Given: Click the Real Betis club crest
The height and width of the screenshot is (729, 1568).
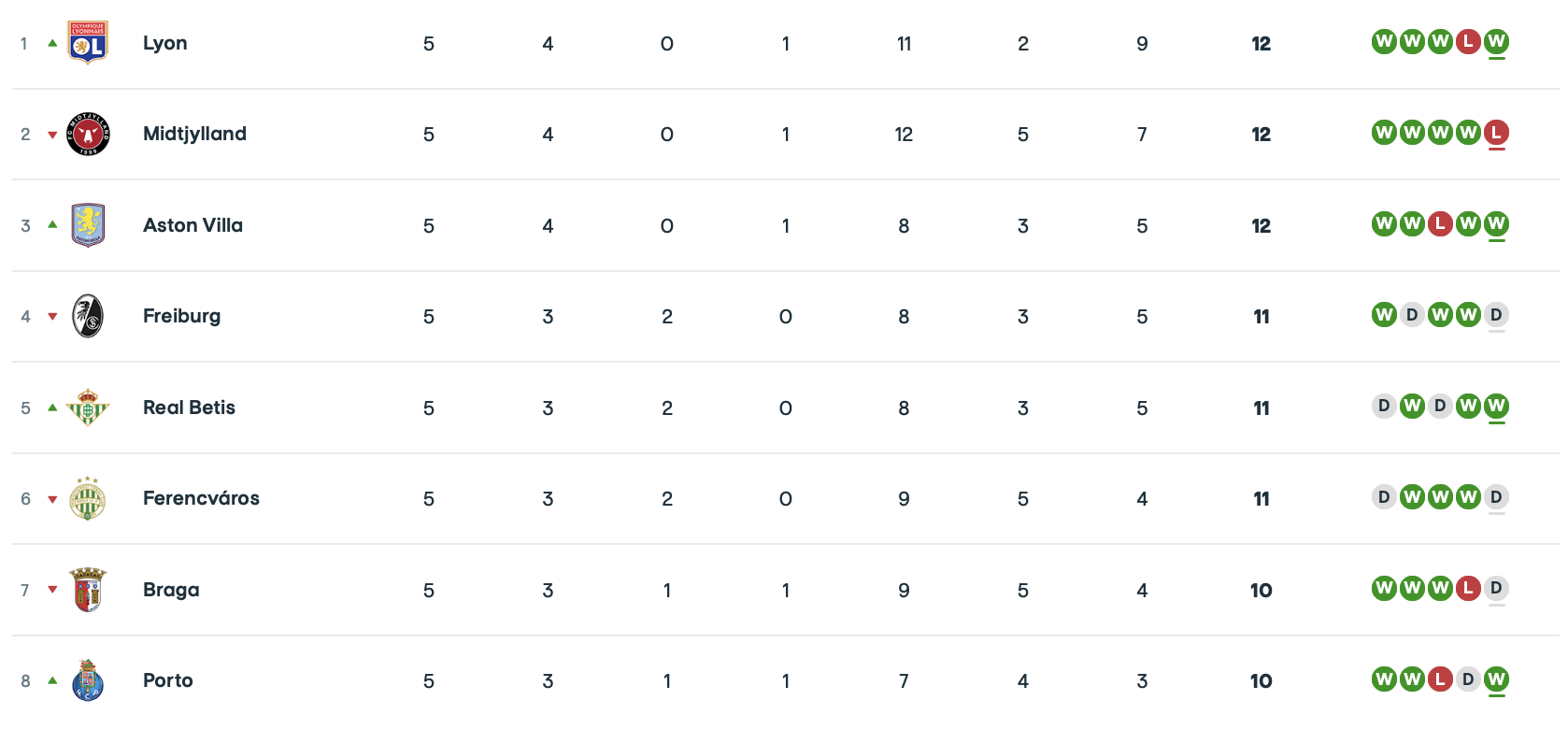Looking at the screenshot, I should tap(88, 407).
